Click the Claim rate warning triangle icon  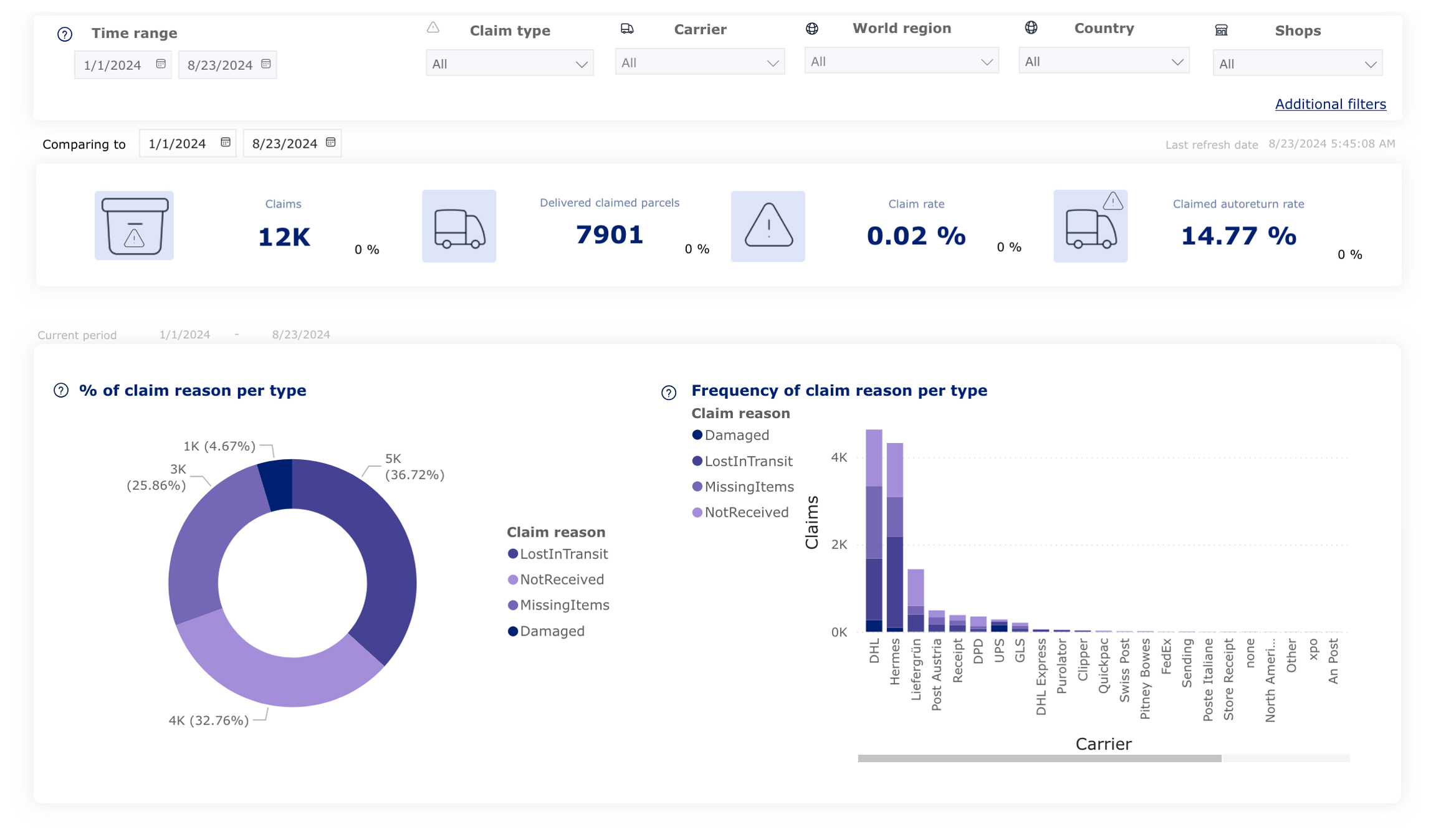pos(768,226)
